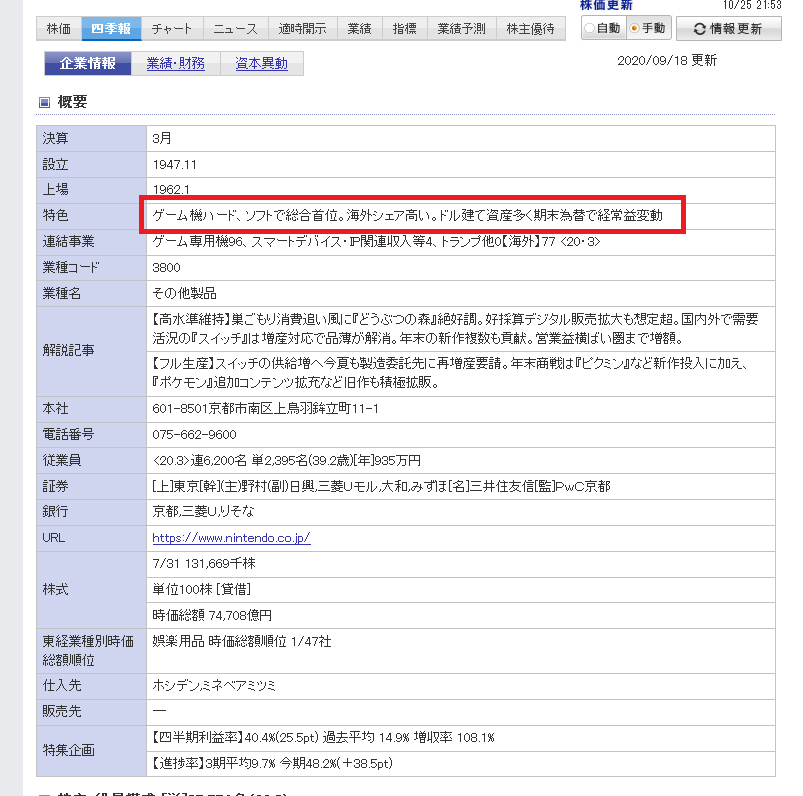Click the 10/25 21:53 timestamp
Viewport: 803px width, 796px height.
click(752, 5)
